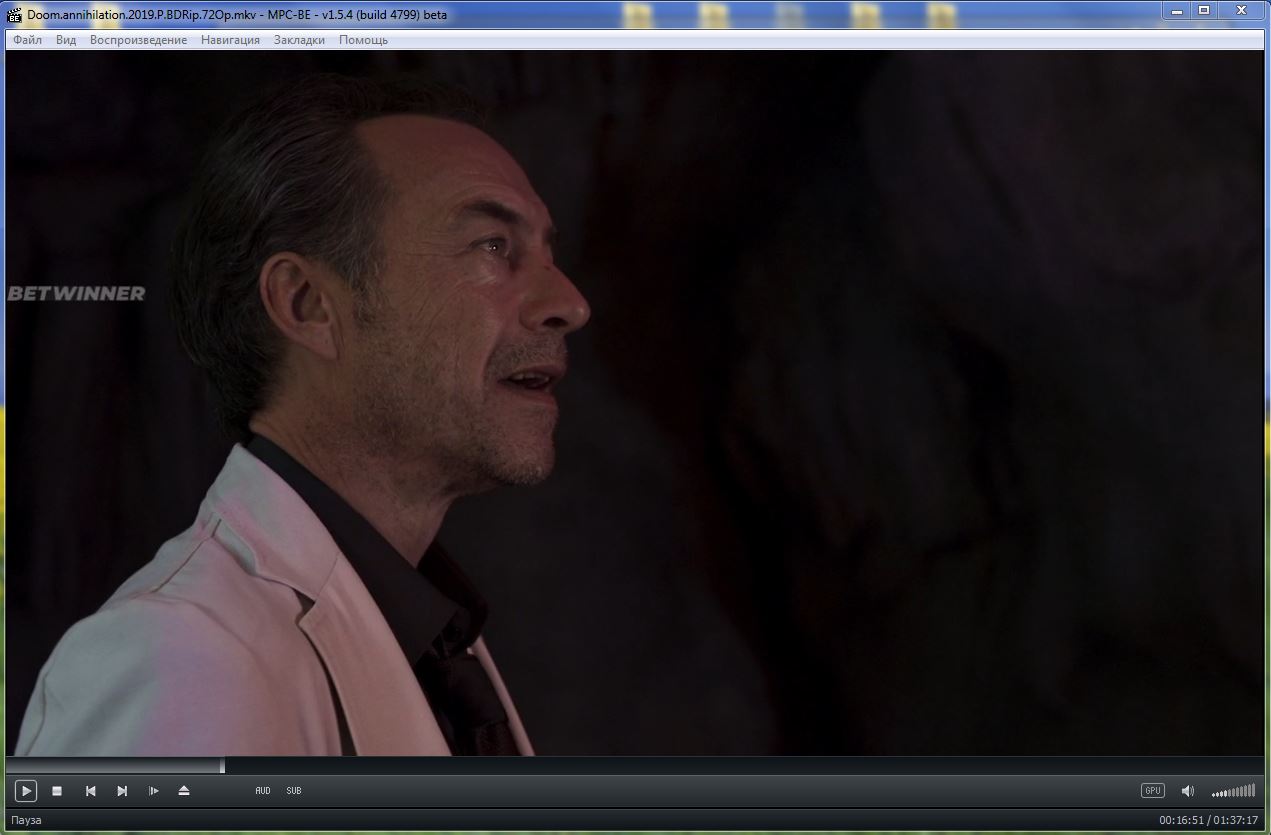
Task: Resume playback with the Play button
Action: tap(26, 791)
